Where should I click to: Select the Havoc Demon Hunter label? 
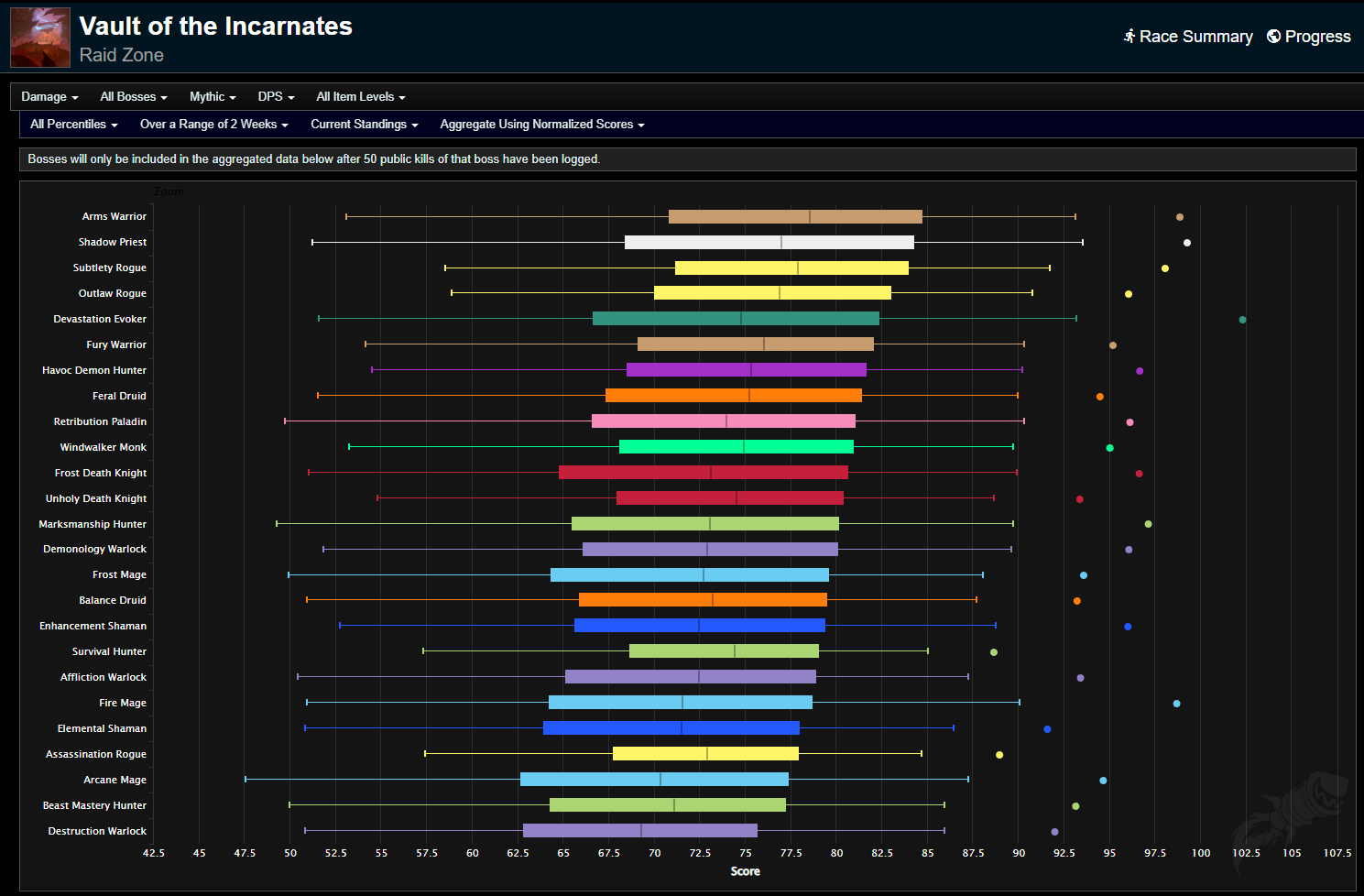94,370
